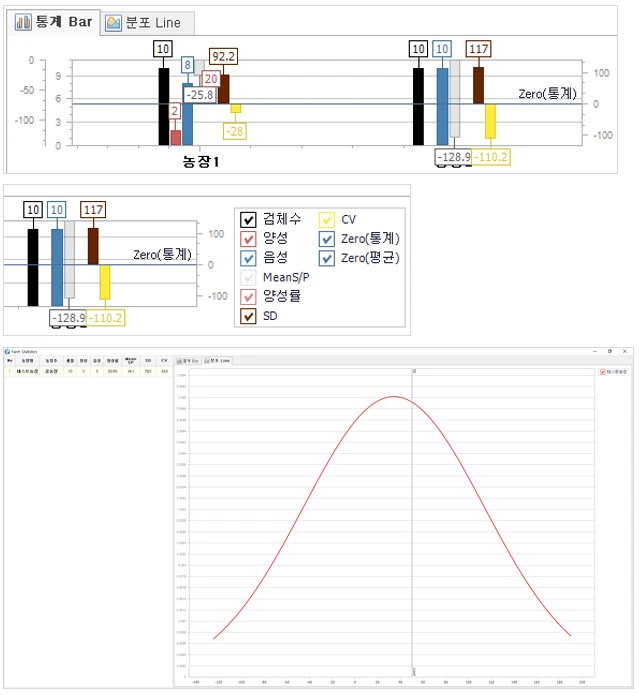639x696 pixels.
Task: Click the vertical marker line on the distribution chart
Action: click(412, 524)
